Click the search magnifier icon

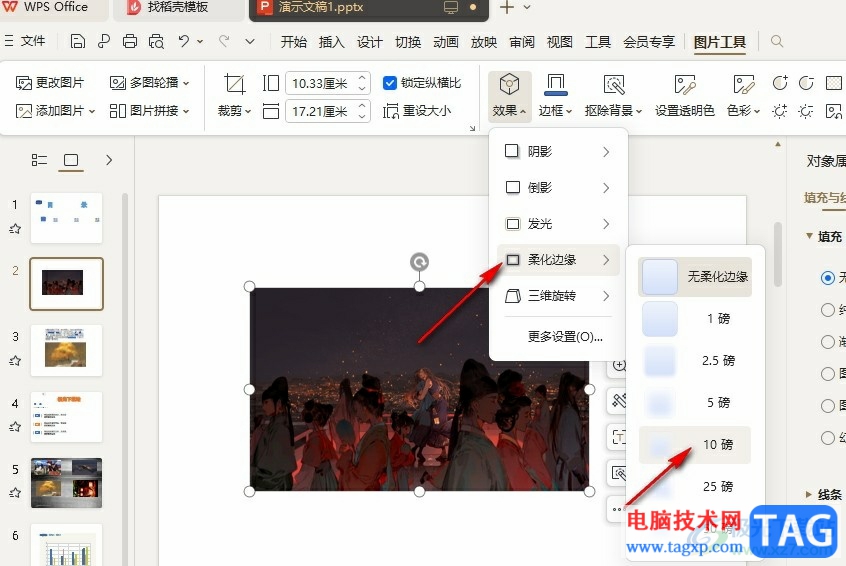tap(777, 42)
